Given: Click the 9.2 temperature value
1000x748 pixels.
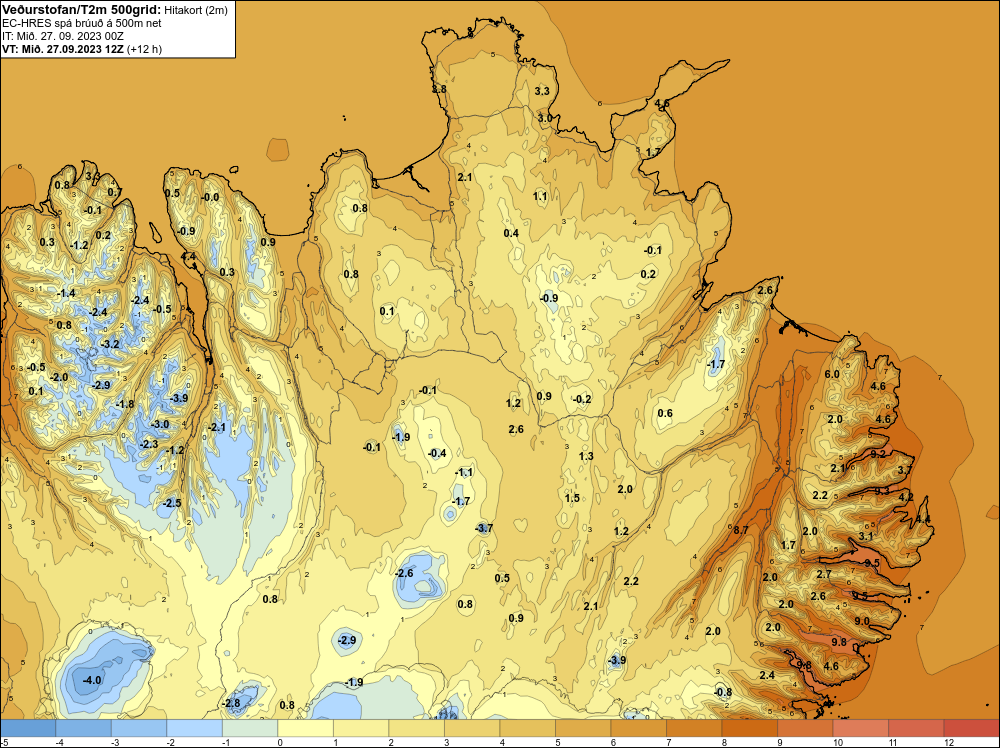Looking at the screenshot, I should pos(878,454).
